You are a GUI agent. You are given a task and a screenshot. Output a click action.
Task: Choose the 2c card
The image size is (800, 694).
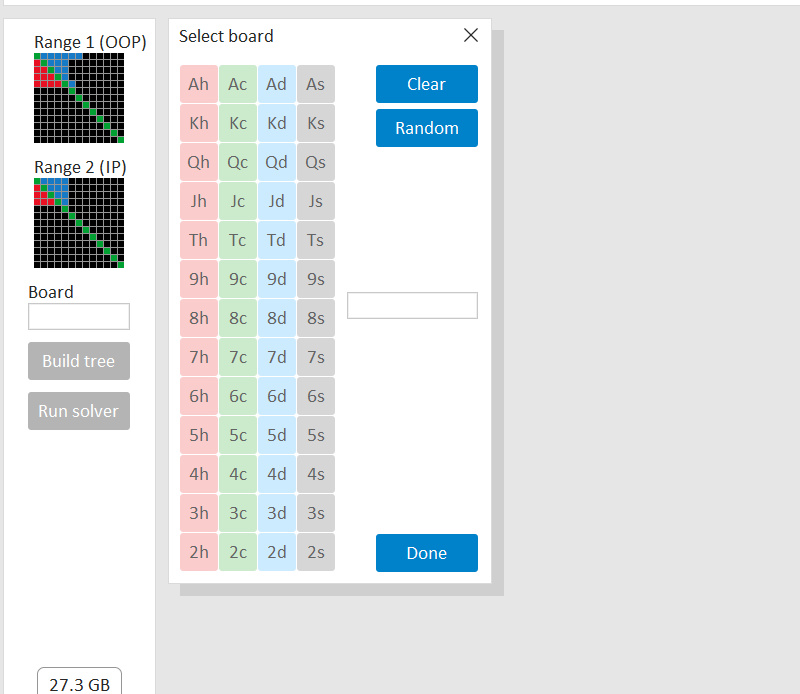tap(238, 552)
